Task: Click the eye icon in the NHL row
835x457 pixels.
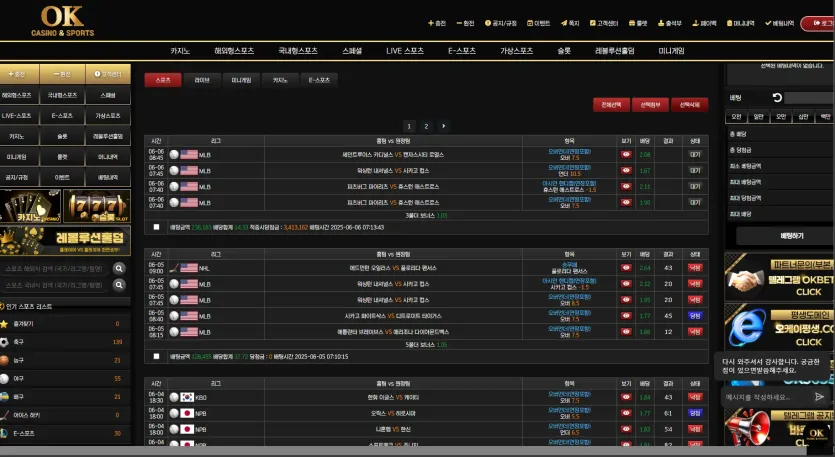Action: 626,268
